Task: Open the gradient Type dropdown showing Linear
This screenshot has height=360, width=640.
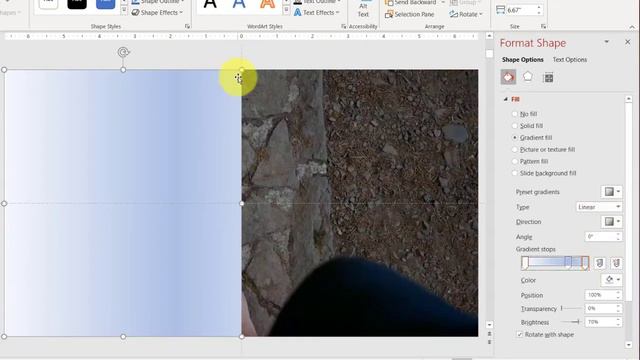Action: tap(599, 207)
